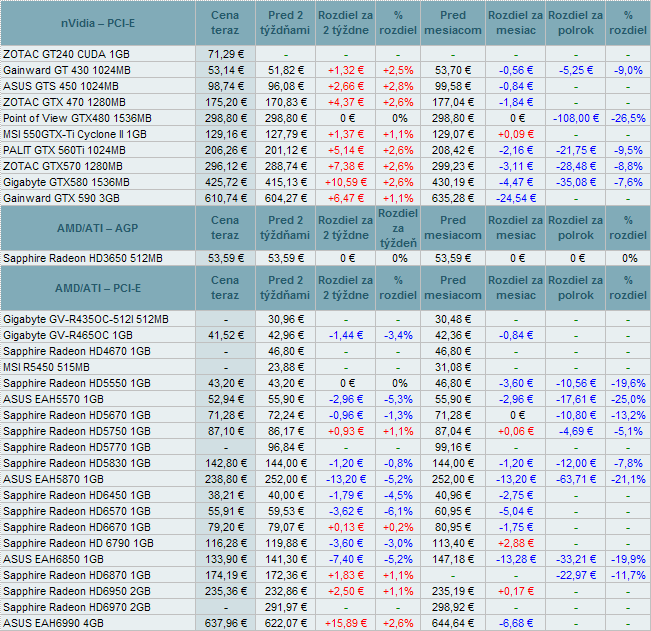Select Gigabyte GV-R435OC-512I 512MB name

coord(86,319)
